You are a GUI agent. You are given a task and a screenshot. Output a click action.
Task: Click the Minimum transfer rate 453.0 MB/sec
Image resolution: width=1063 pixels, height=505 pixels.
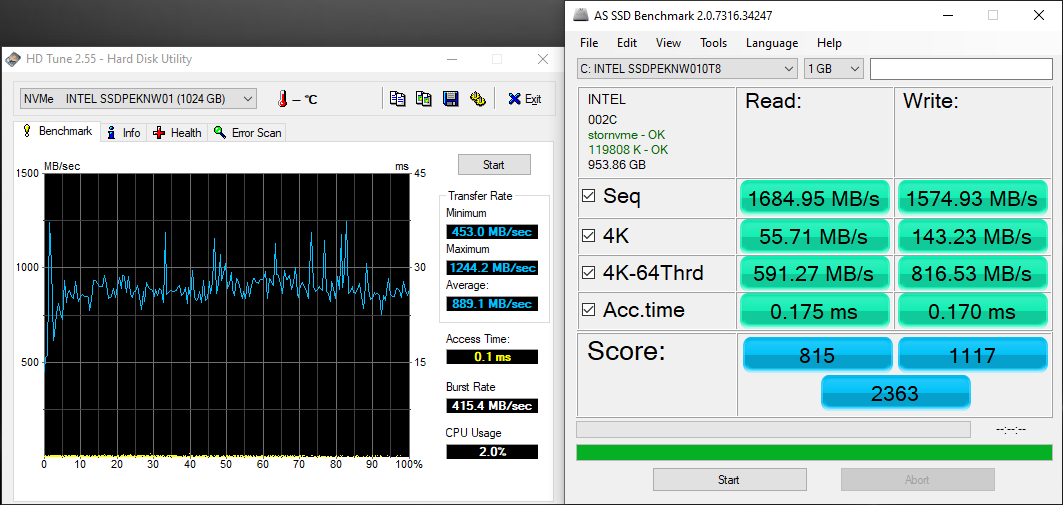tap(492, 232)
